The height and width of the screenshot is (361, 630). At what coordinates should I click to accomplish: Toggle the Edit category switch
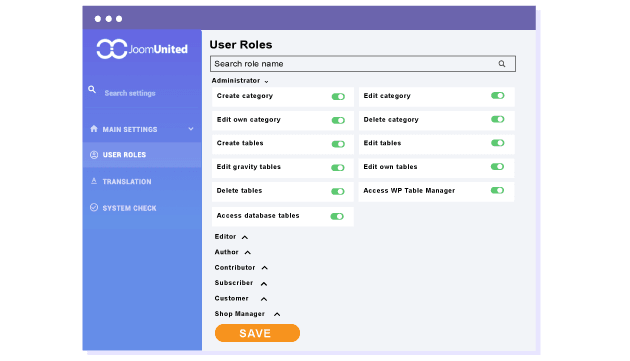click(x=497, y=96)
